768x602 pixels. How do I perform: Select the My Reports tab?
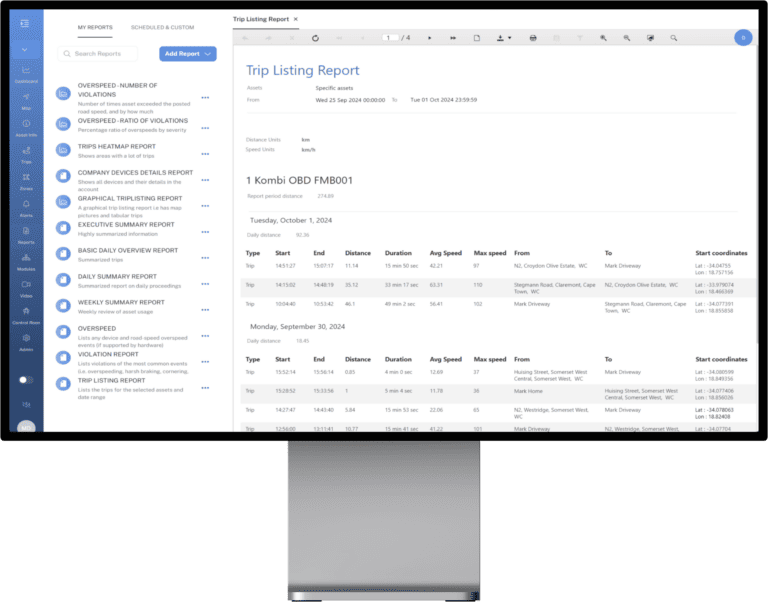tap(95, 28)
